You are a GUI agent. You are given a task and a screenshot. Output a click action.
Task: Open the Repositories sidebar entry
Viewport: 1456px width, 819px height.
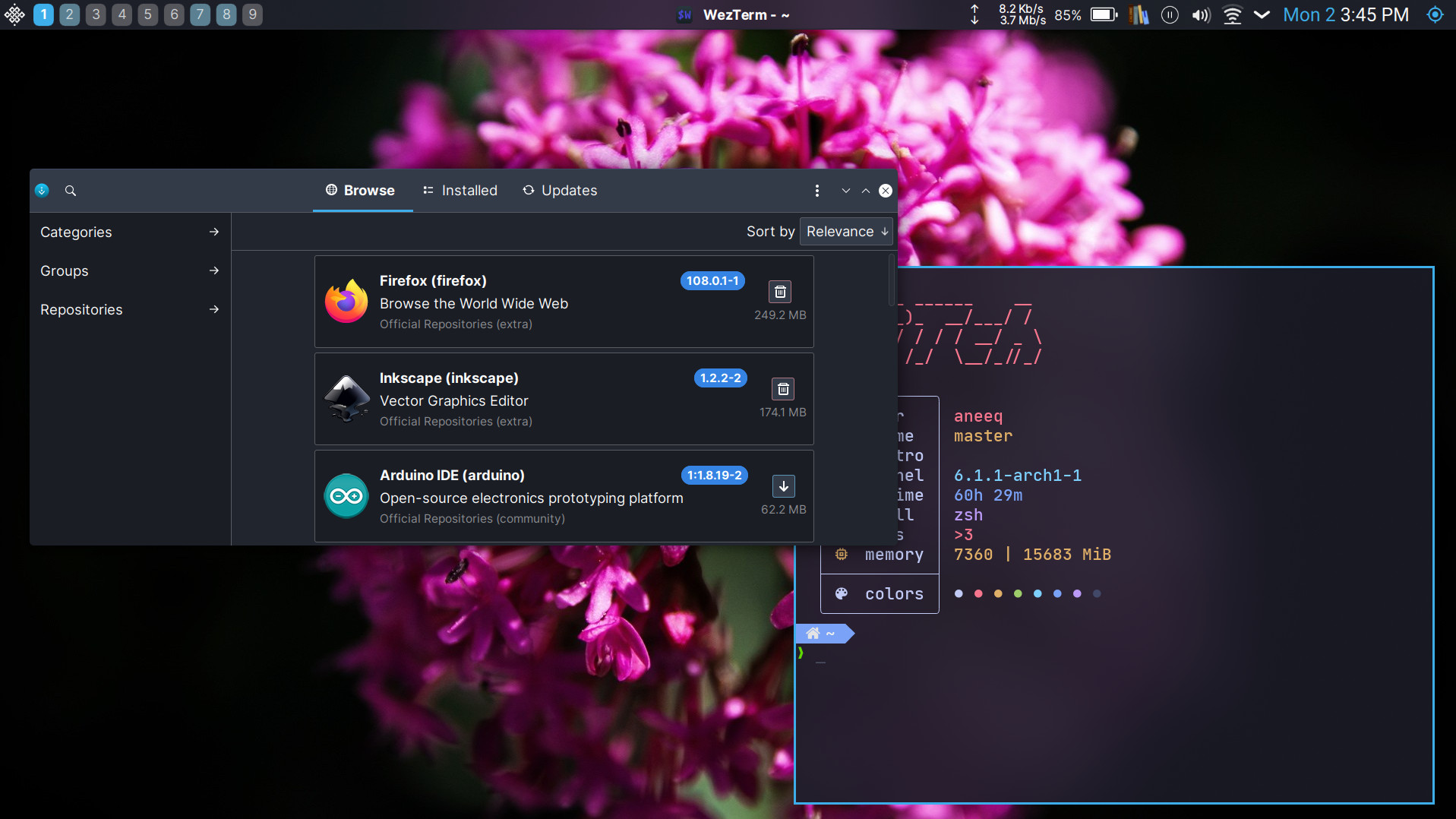click(129, 309)
